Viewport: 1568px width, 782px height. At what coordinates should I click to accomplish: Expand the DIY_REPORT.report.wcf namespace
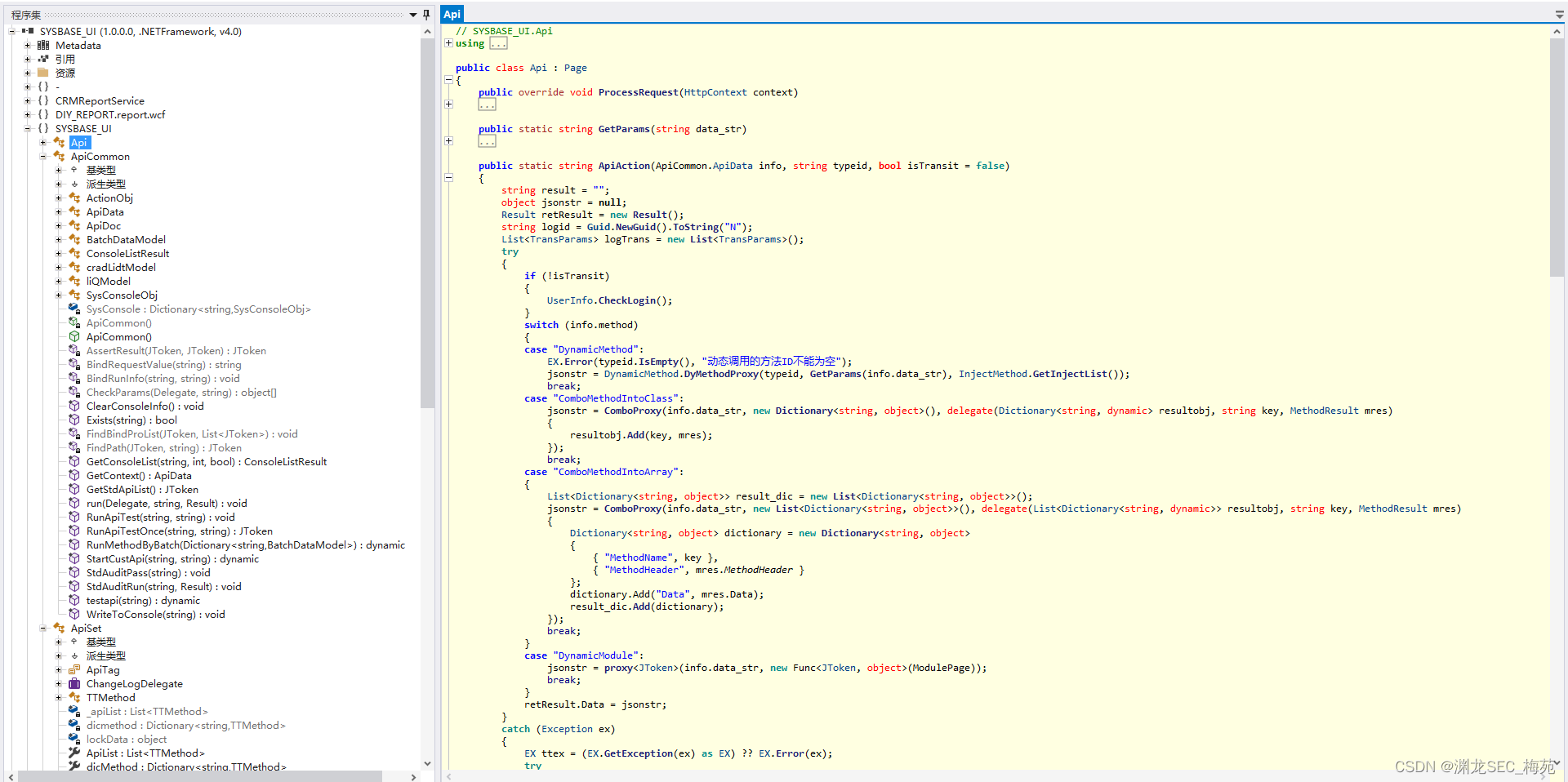click(x=28, y=114)
